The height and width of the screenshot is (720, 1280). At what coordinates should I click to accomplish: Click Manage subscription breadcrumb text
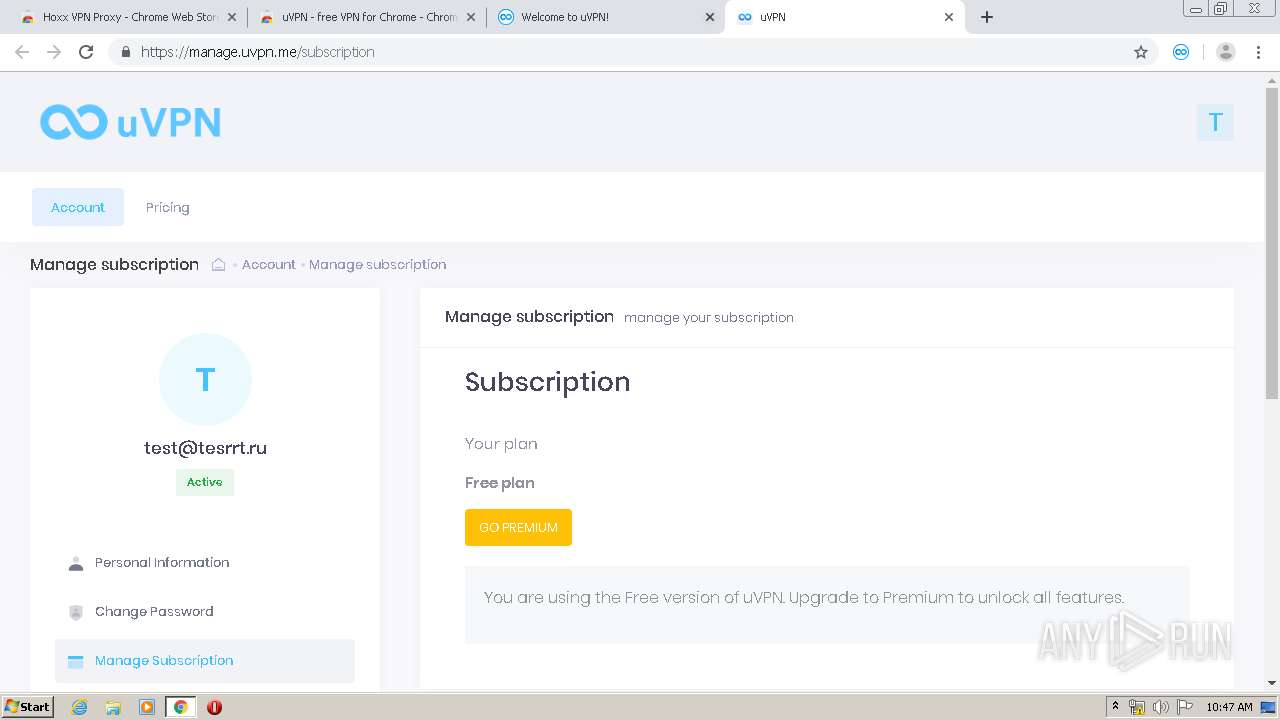[378, 264]
